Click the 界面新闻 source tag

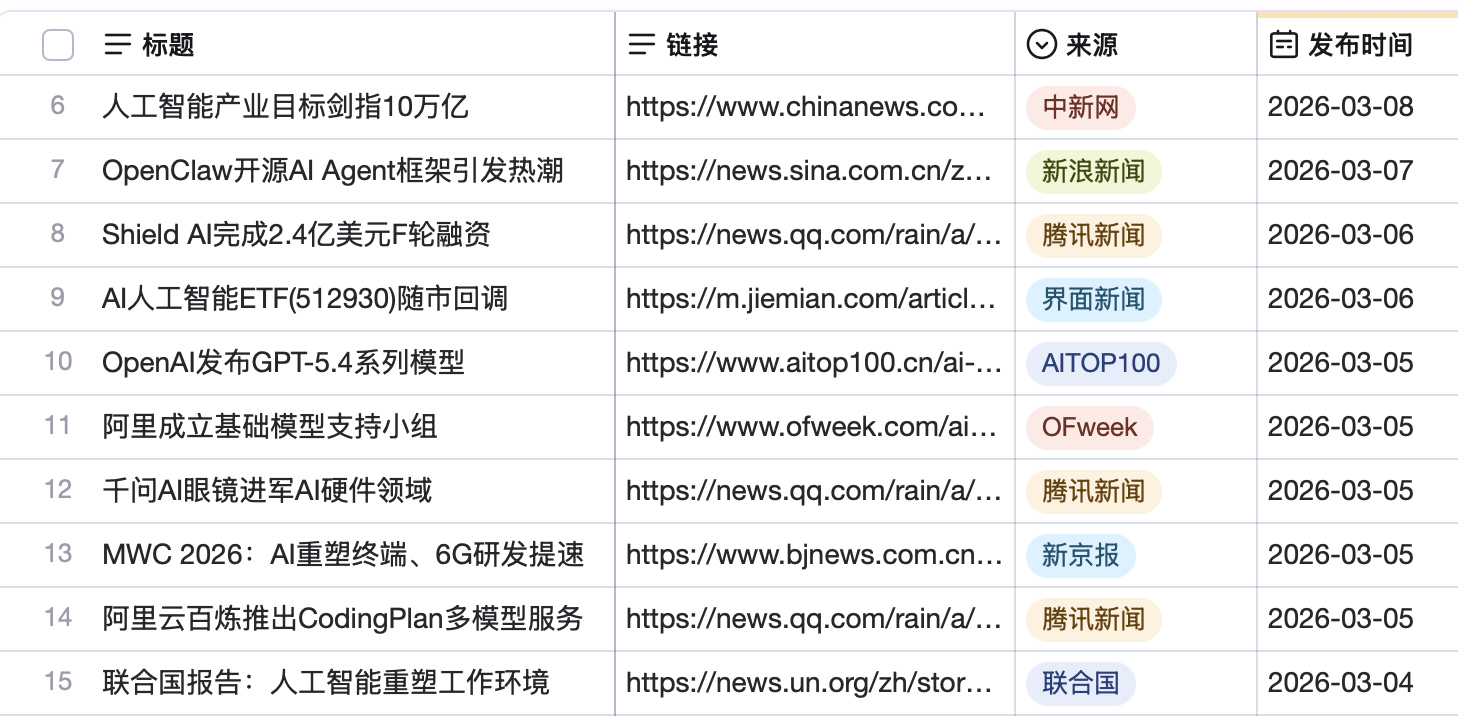(1094, 298)
